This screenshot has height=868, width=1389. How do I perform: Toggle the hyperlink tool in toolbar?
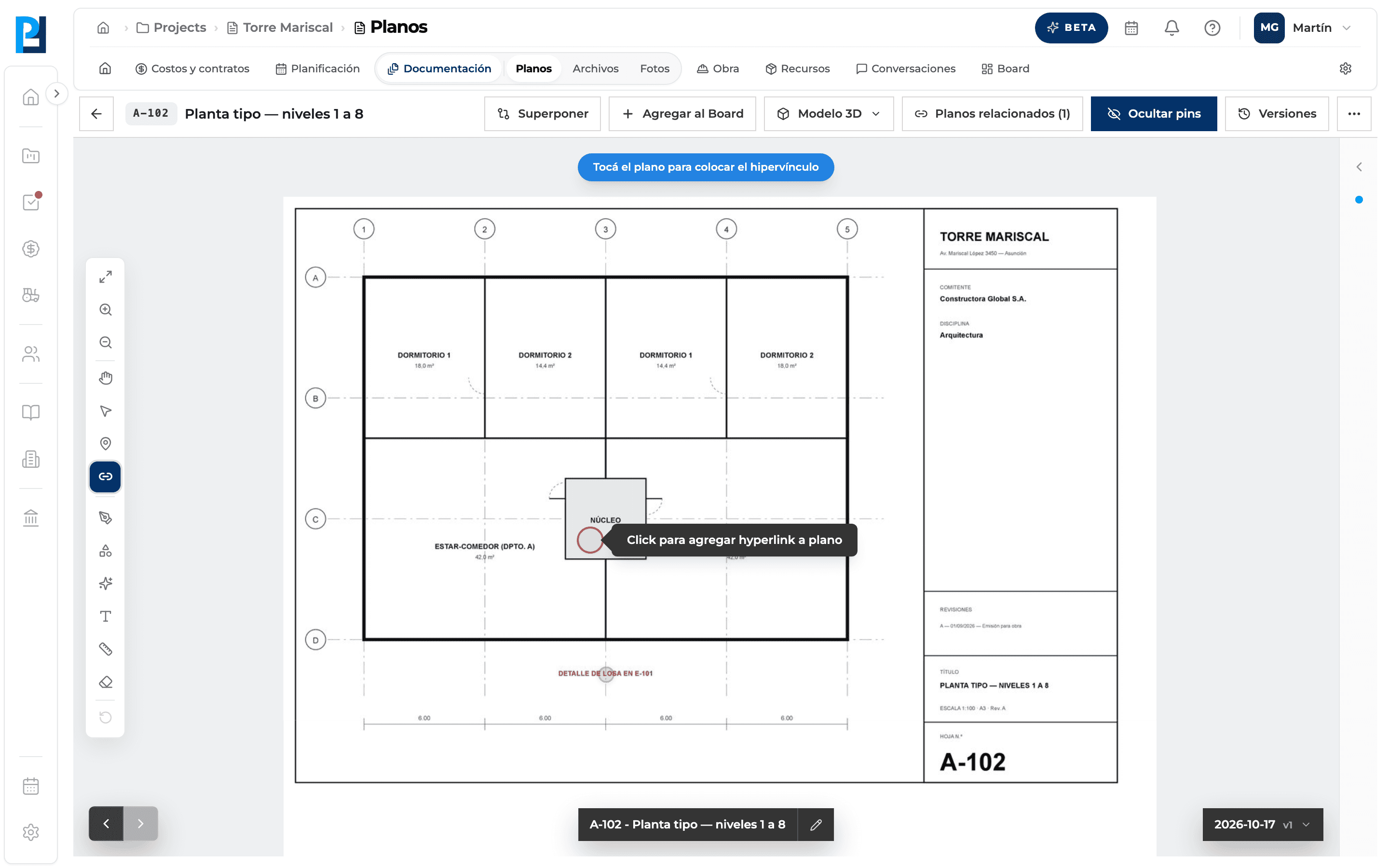[105, 476]
